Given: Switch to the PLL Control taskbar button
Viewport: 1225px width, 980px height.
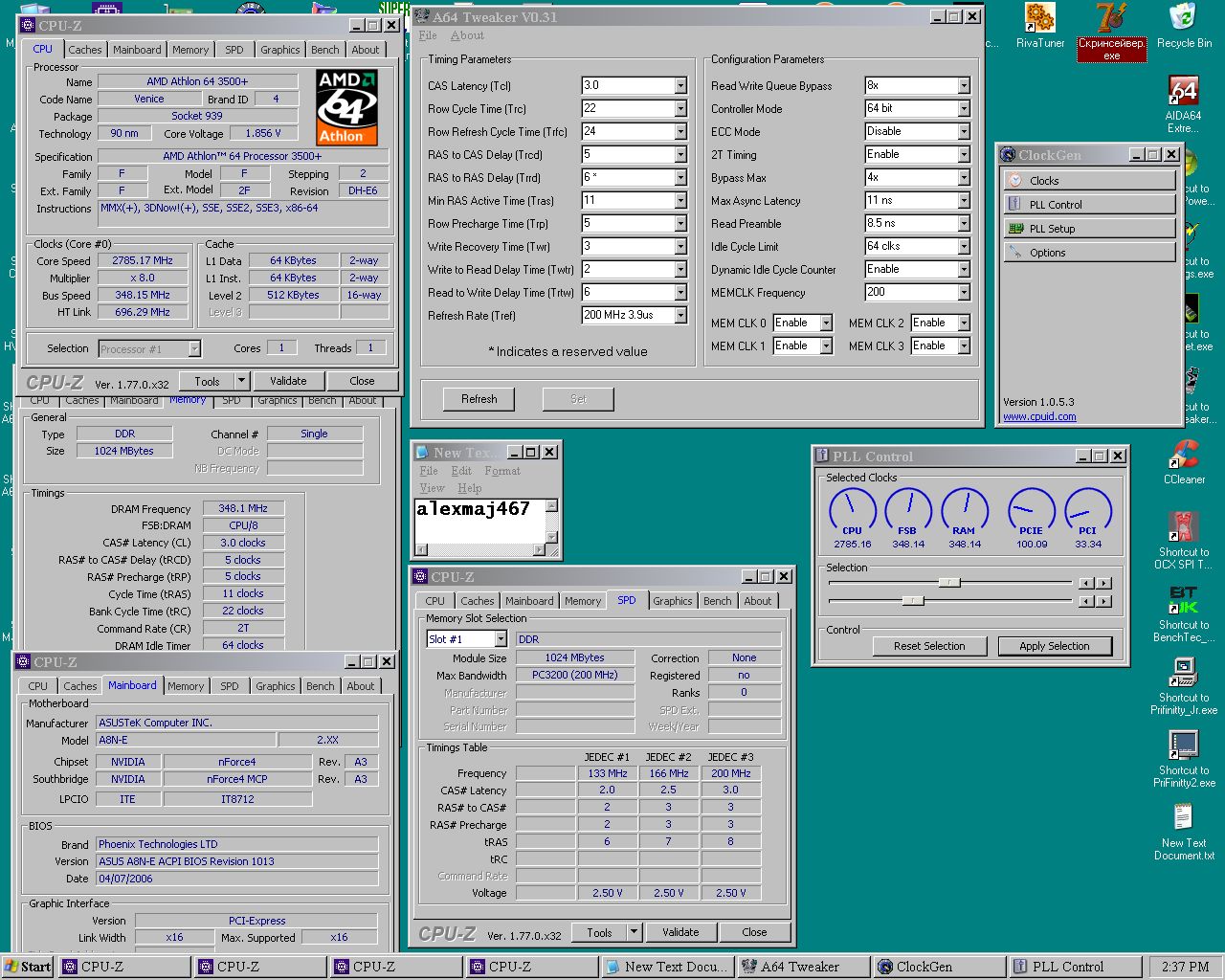Looking at the screenshot, I should point(1076,967).
